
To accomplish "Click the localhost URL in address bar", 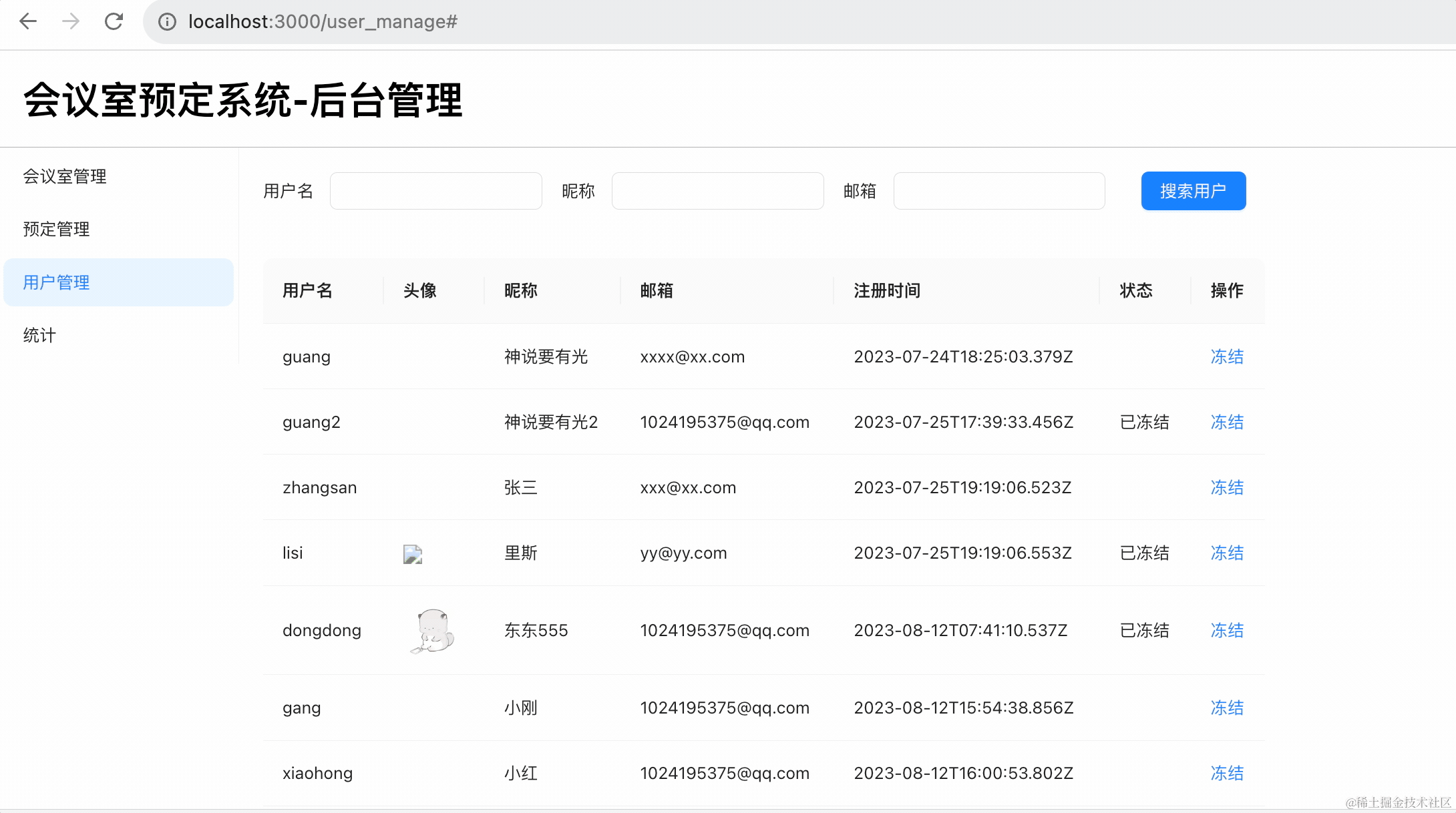I will tap(323, 22).
